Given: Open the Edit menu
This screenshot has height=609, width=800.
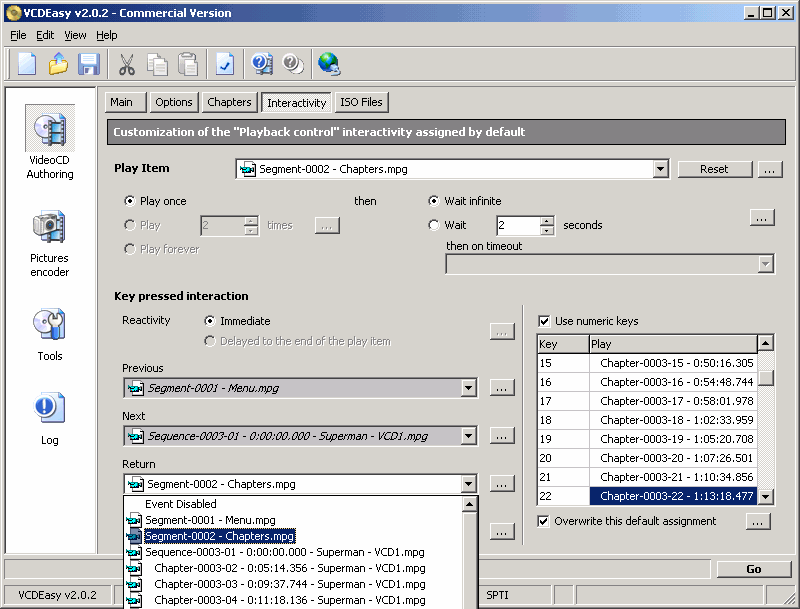Looking at the screenshot, I should pos(45,35).
